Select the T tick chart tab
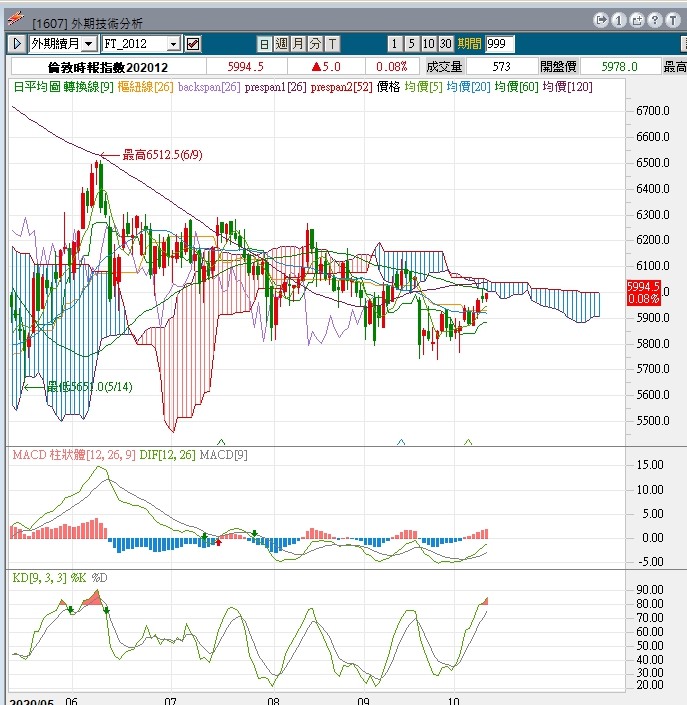This screenshot has height=705, width=687. 332,44
